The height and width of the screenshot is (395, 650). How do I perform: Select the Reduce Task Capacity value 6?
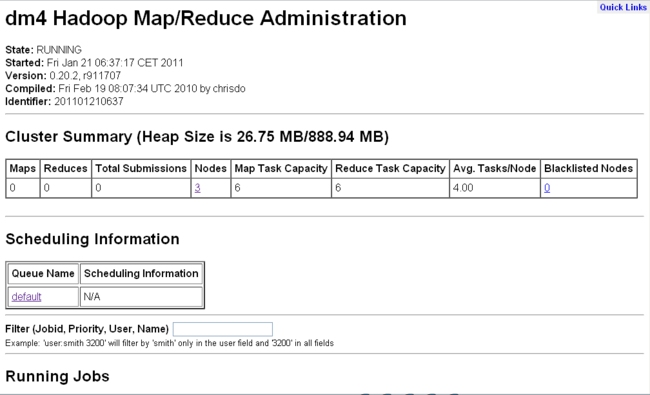(x=338, y=188)
